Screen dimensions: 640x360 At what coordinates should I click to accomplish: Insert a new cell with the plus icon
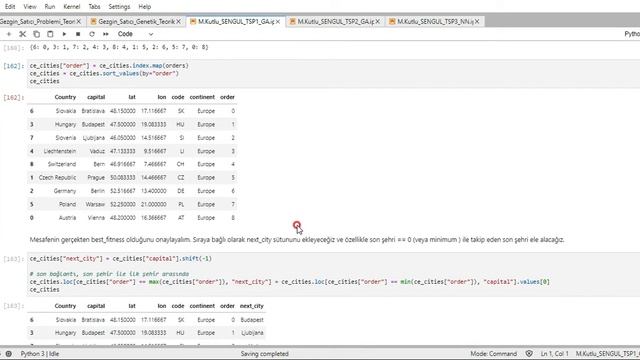click(9, 34)
